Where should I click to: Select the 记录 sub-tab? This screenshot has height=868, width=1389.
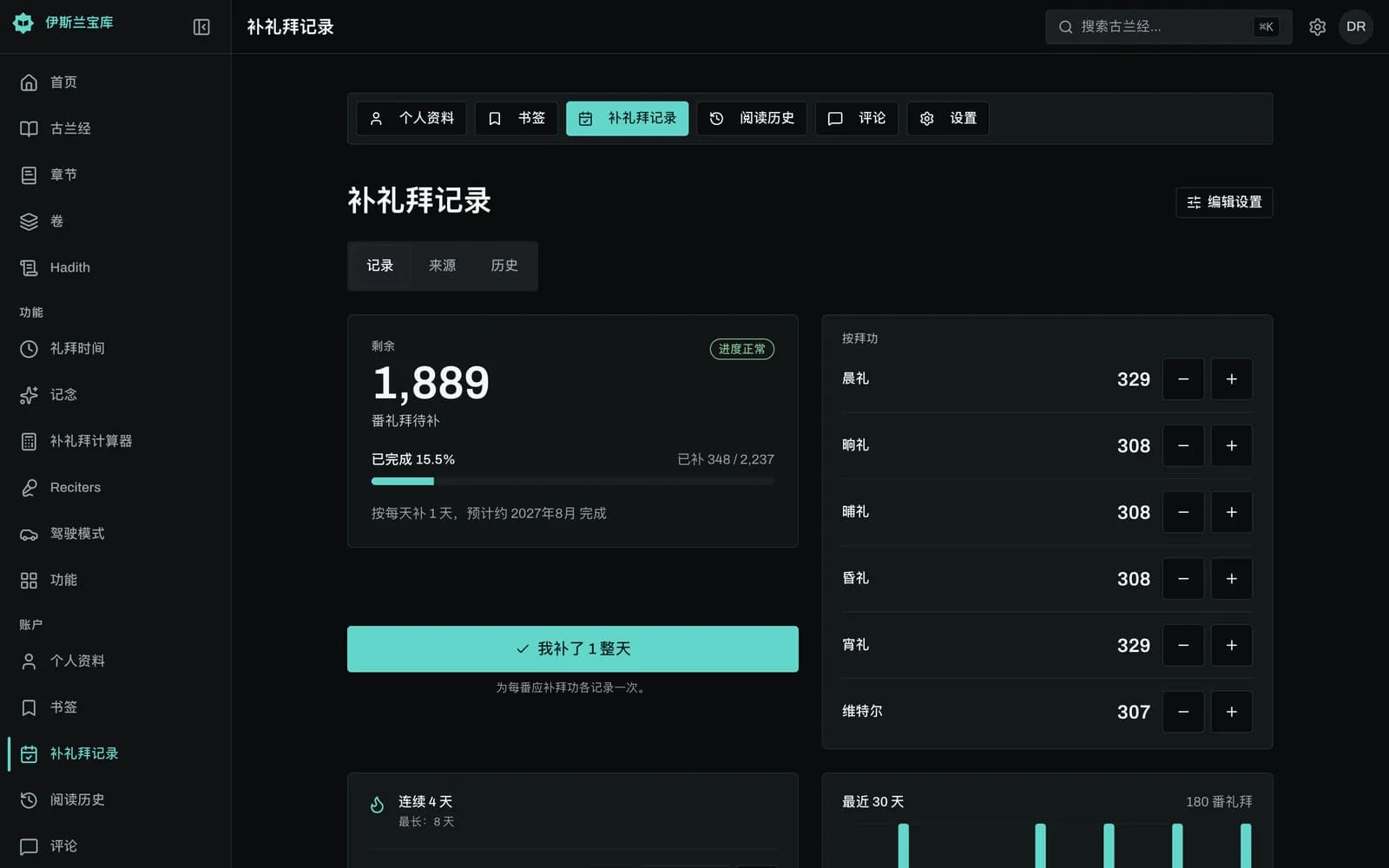[x=379, y=266]
